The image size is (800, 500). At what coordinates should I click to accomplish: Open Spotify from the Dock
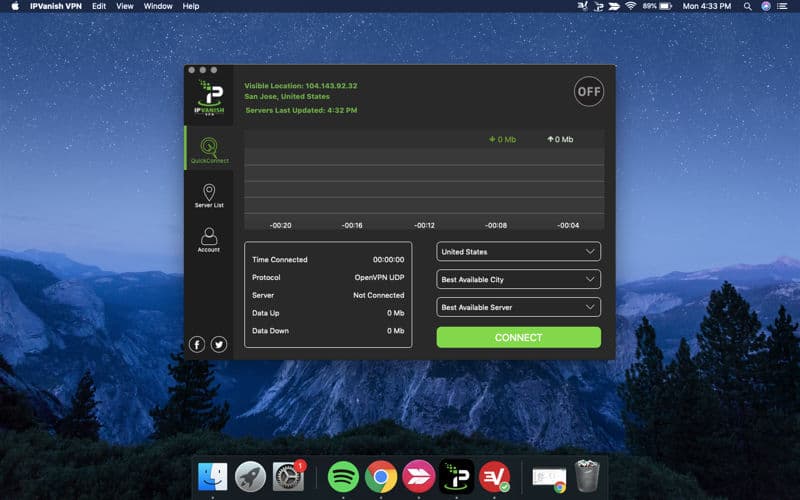point(343,477)
